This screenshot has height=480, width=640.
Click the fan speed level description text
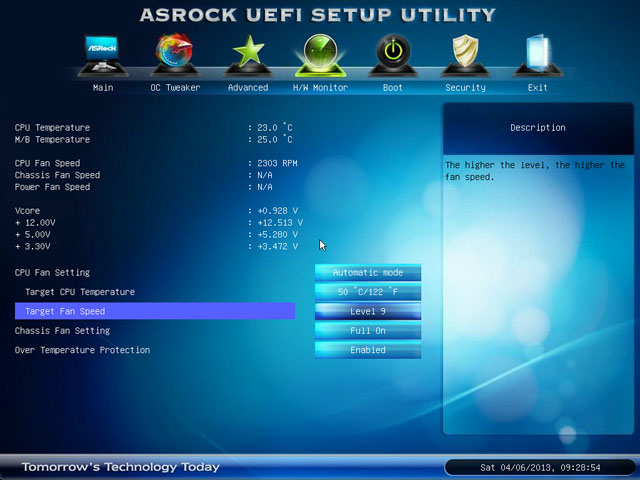click(x=535, y=171)
